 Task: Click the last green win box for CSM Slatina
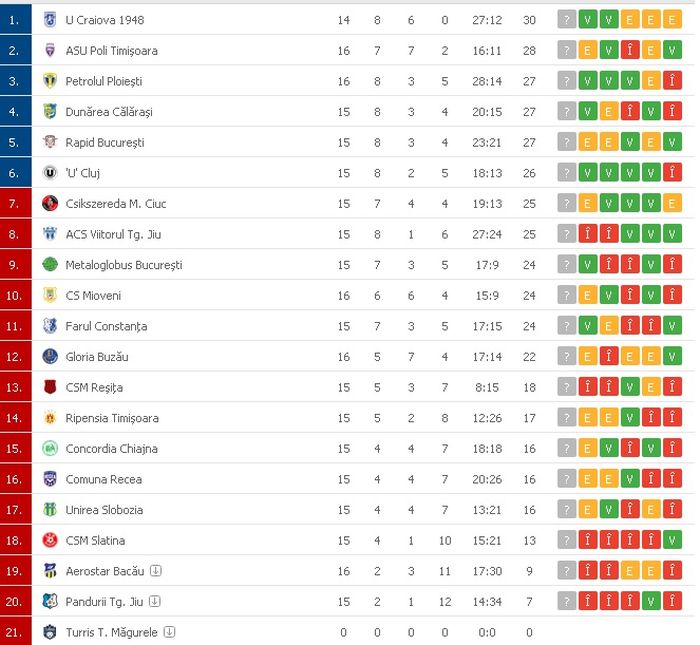click(672, 540)
